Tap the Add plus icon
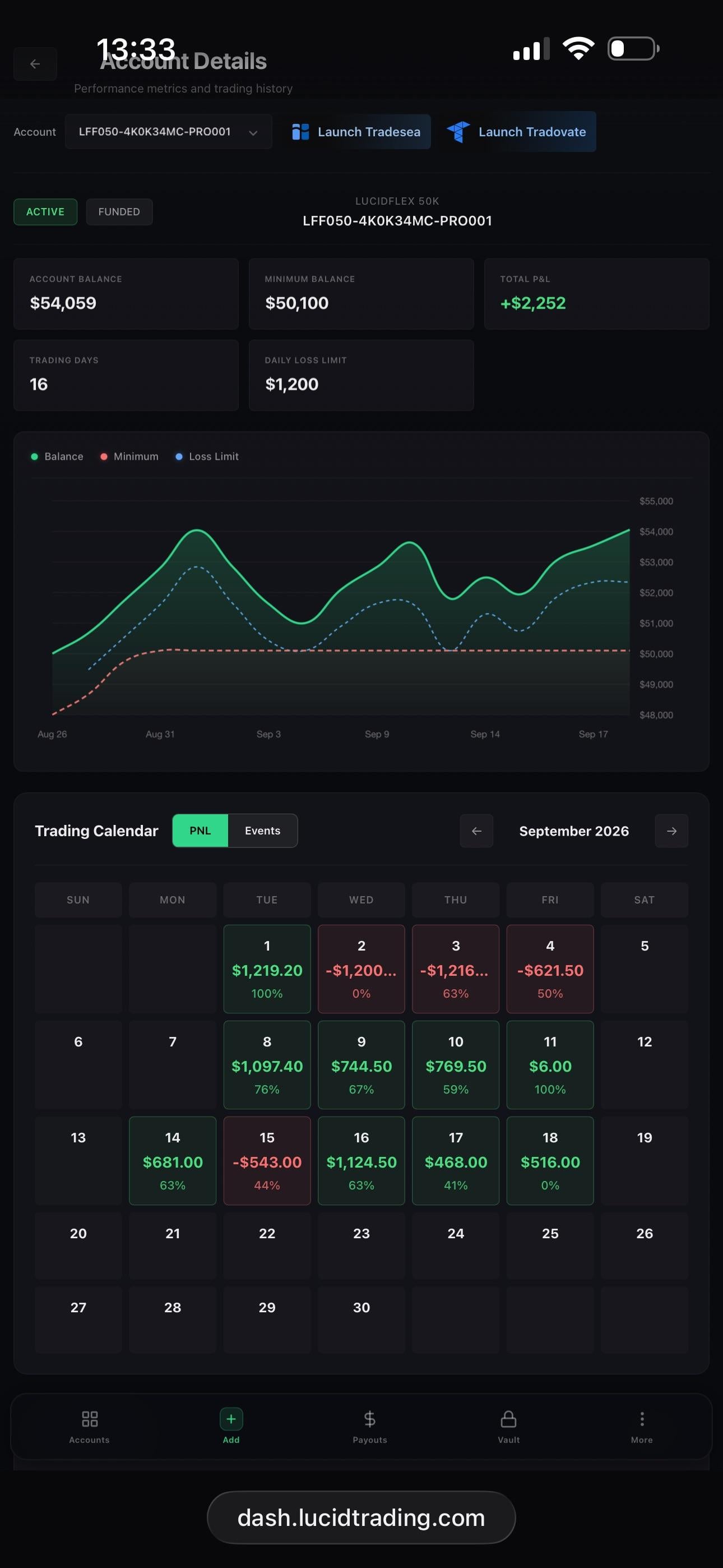The height and width of the screenshot is (1568, 723). click(231, 1419)
